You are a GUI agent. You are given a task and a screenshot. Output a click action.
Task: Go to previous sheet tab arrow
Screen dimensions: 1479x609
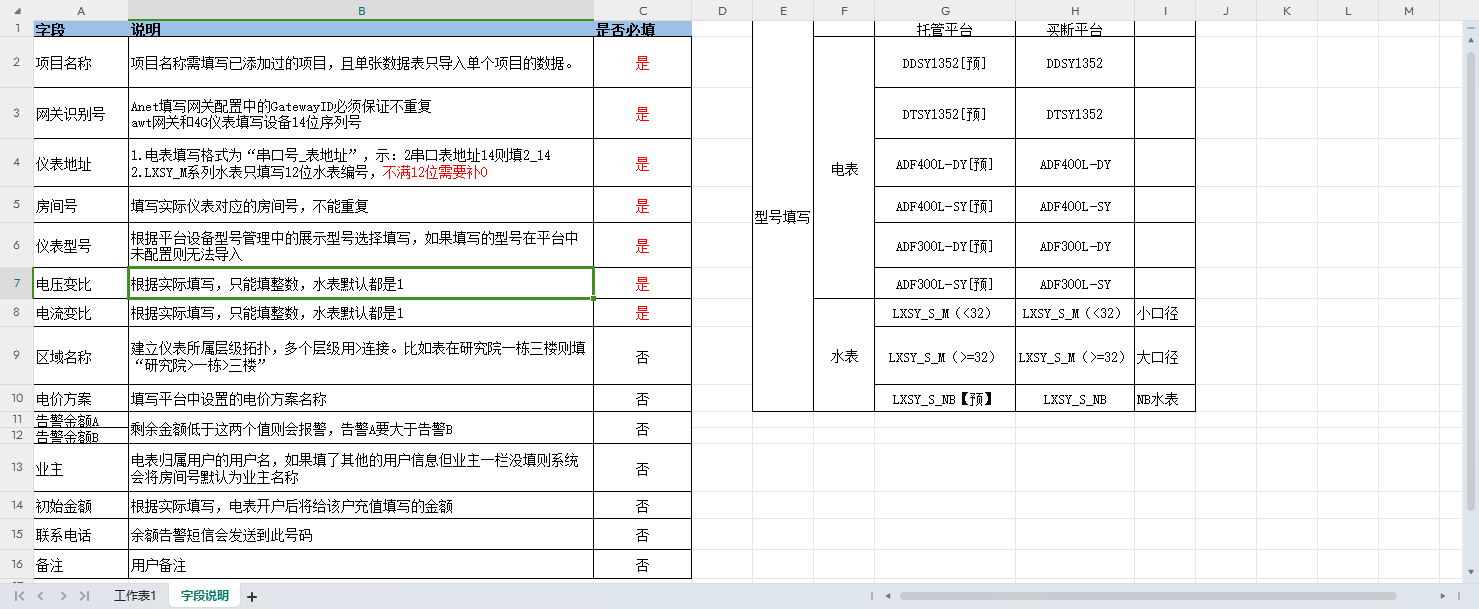(41, 596)
